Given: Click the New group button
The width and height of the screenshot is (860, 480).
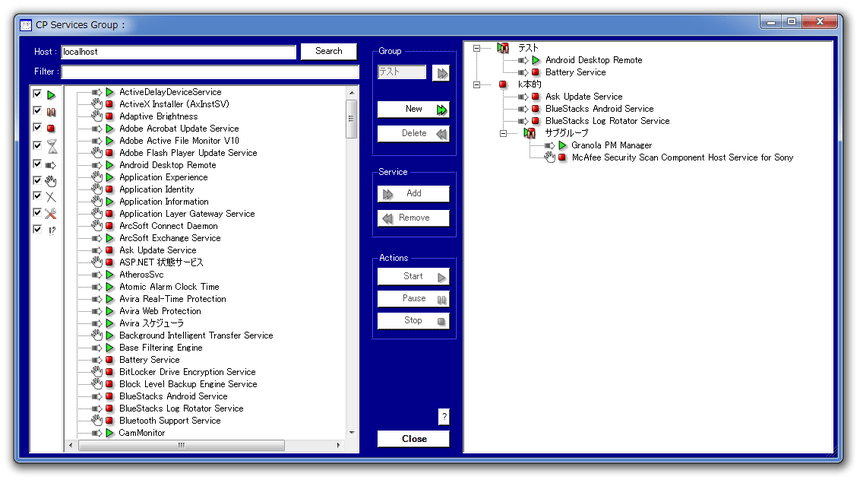Looking at the screenshot, I should point(414,109).
